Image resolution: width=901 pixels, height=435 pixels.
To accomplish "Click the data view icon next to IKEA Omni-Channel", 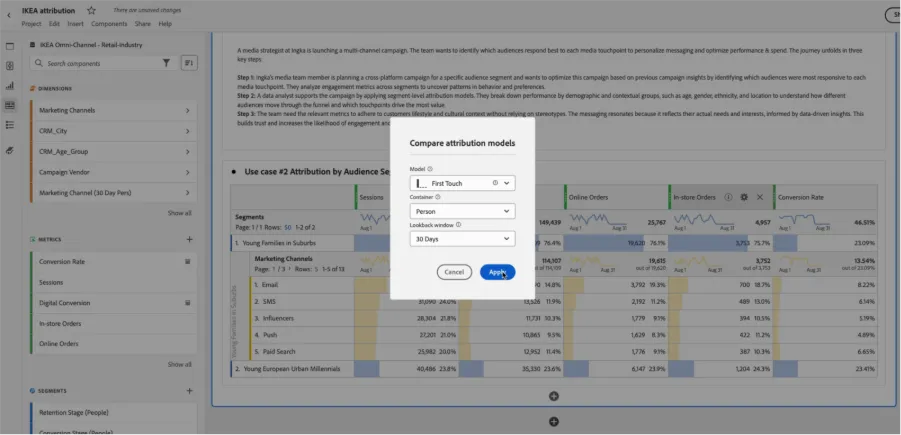I will pos(34,45).
